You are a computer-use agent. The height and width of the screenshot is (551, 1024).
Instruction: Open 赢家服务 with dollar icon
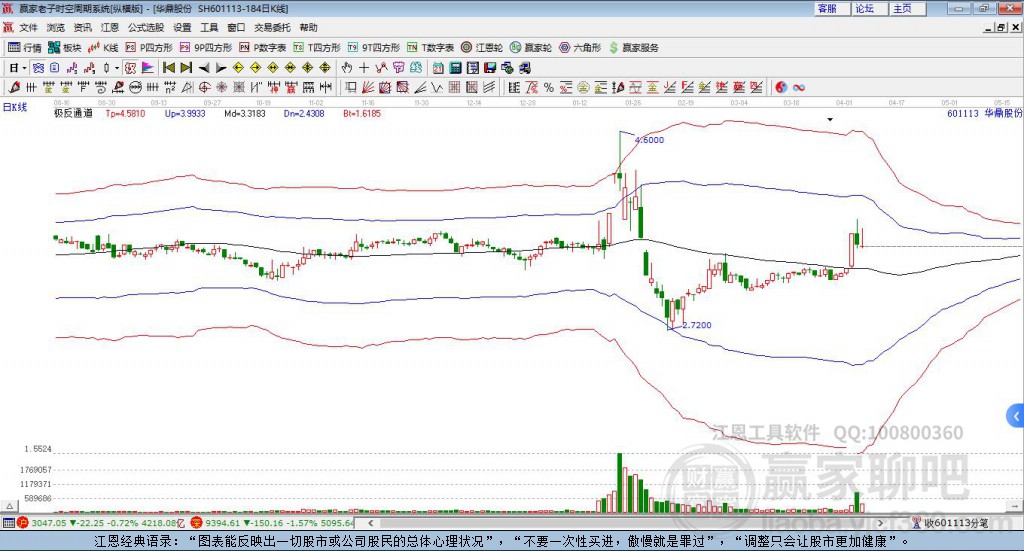point(633,48)
